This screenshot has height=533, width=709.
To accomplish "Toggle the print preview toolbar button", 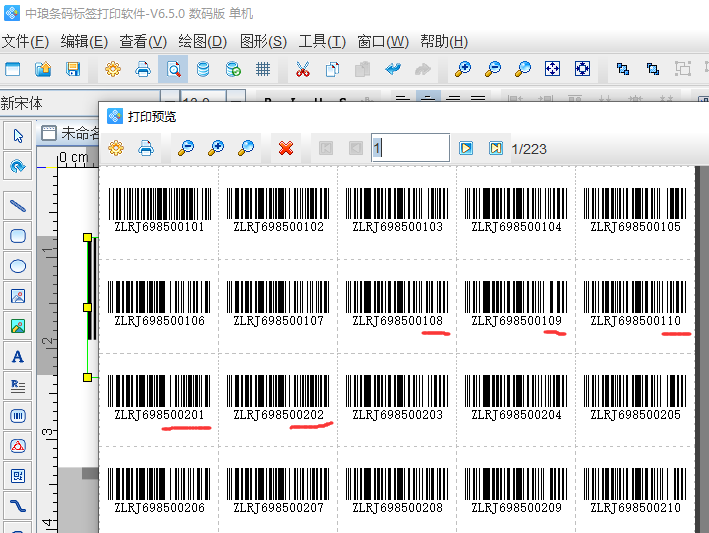I will 173,69.
